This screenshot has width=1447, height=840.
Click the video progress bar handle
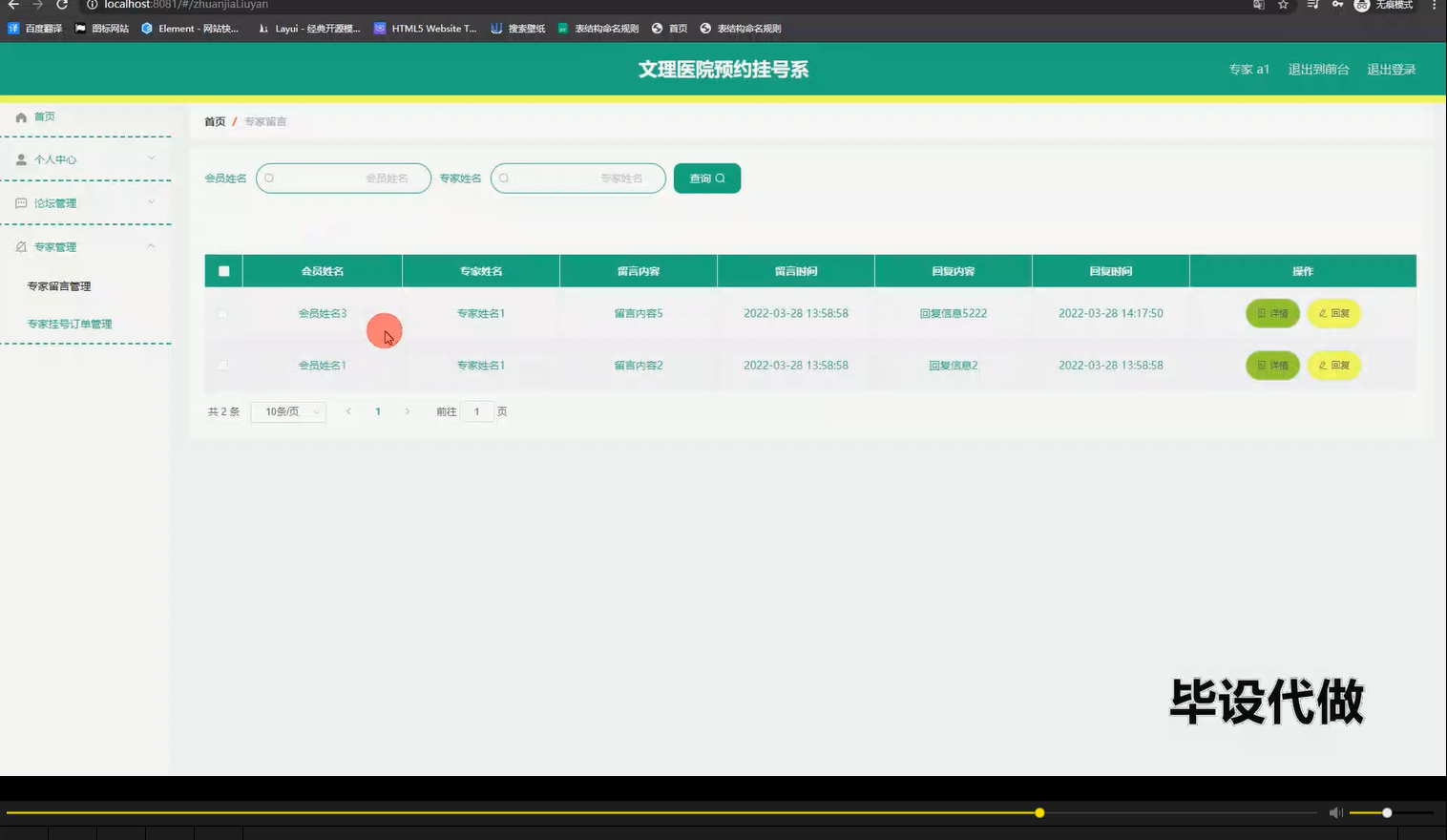1039,813
